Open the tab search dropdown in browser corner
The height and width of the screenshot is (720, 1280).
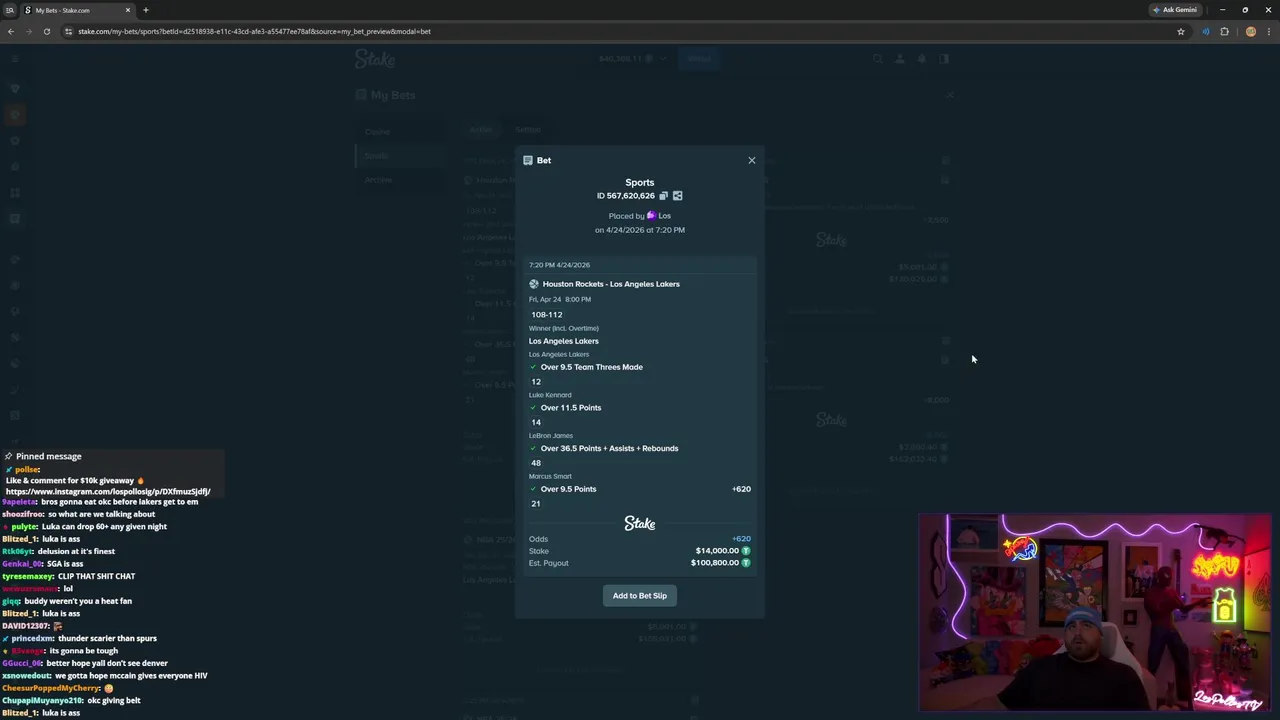(10, 10)
